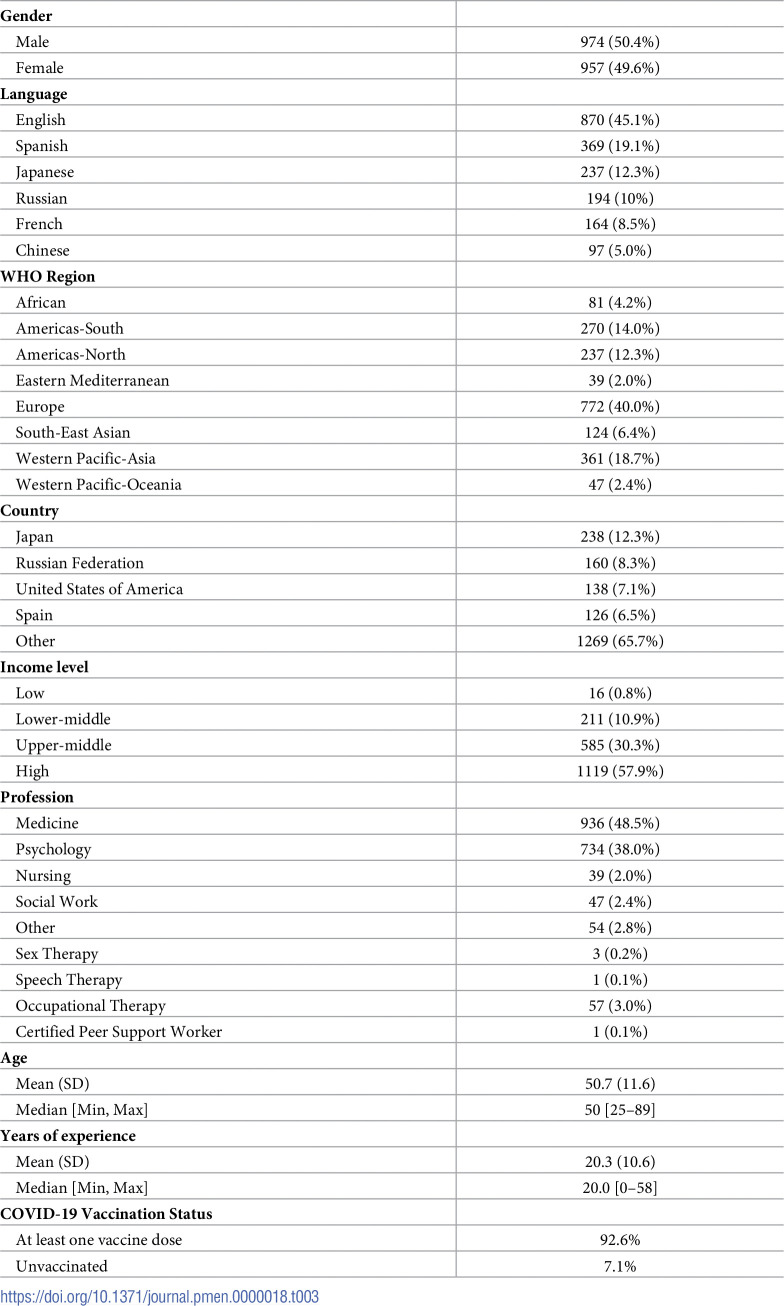This screenshot has height=1306, width=784.
Task: Click the Median value 20.0 [0–58]
Action: tap(619, 1187)
